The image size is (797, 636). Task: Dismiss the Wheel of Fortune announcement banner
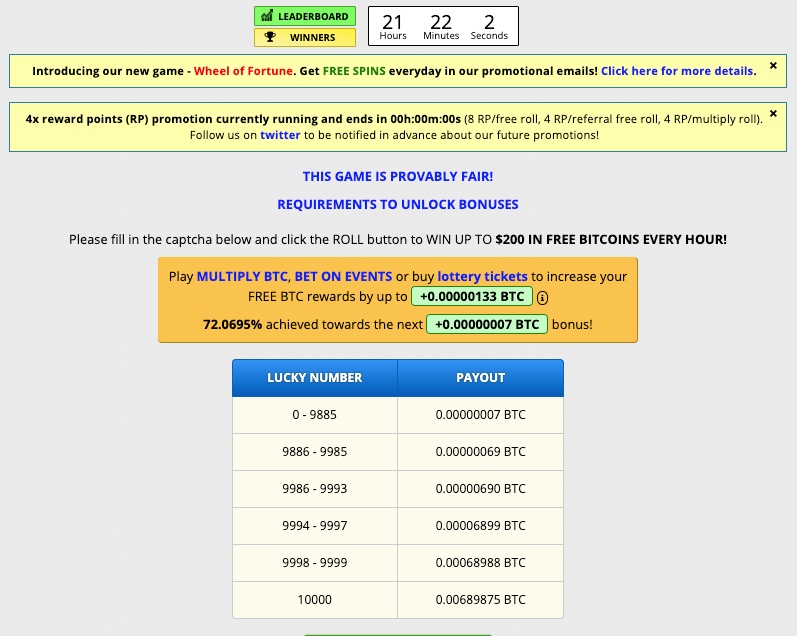pyautogui.click(x=773, y=66)
